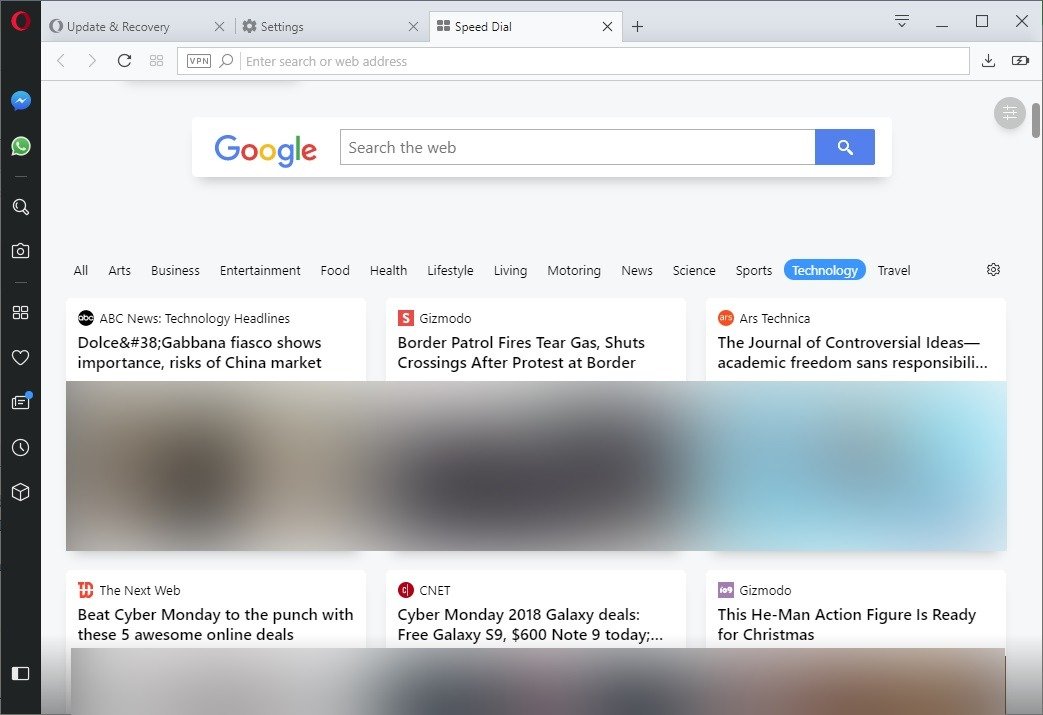Open WhatsApp in the sidebar
Screen dimensions: 1043x715
tap(21, 146)
